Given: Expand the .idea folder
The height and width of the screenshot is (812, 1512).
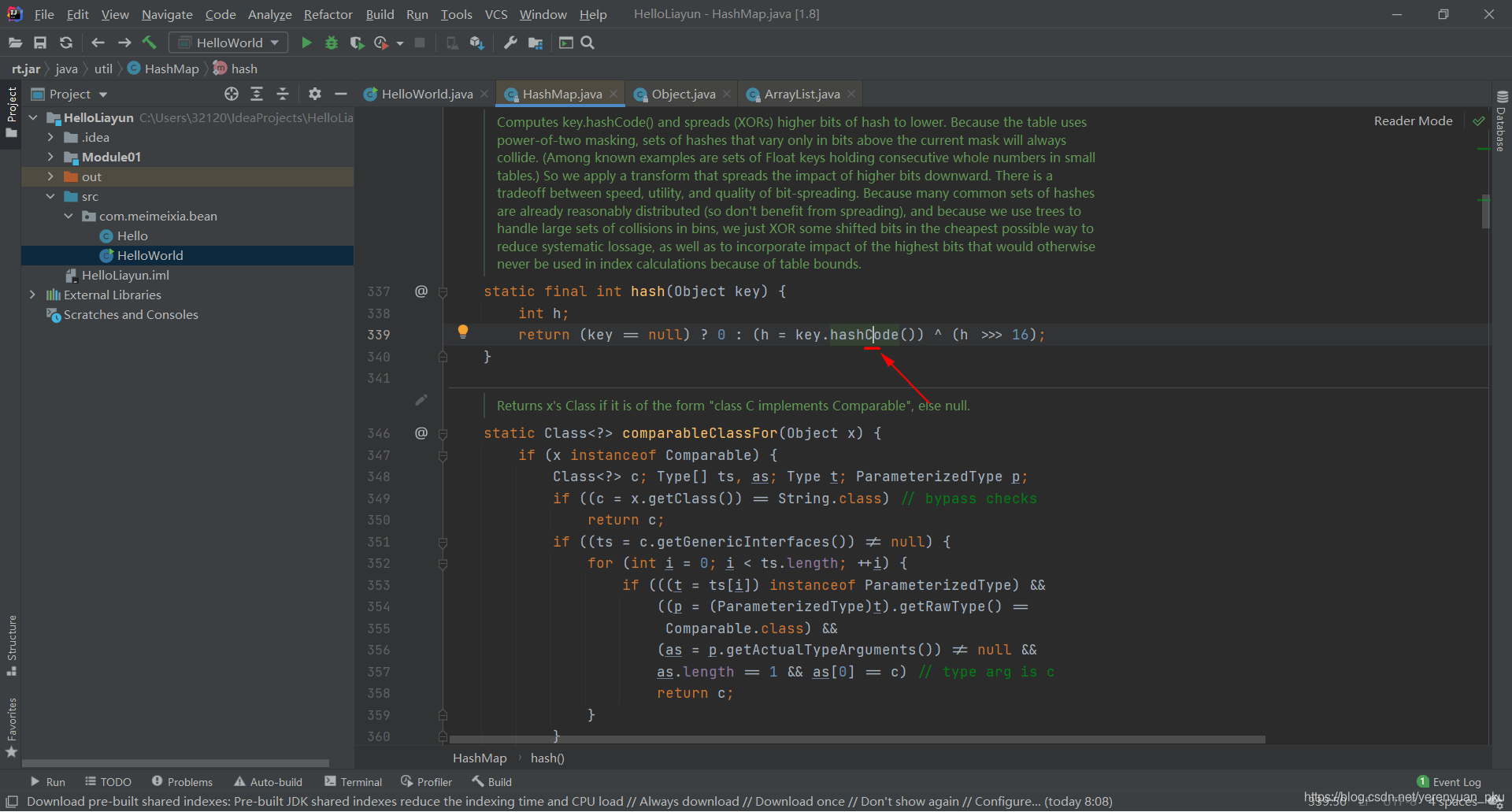Looking at the screenshot, I should tap(50, 137).
